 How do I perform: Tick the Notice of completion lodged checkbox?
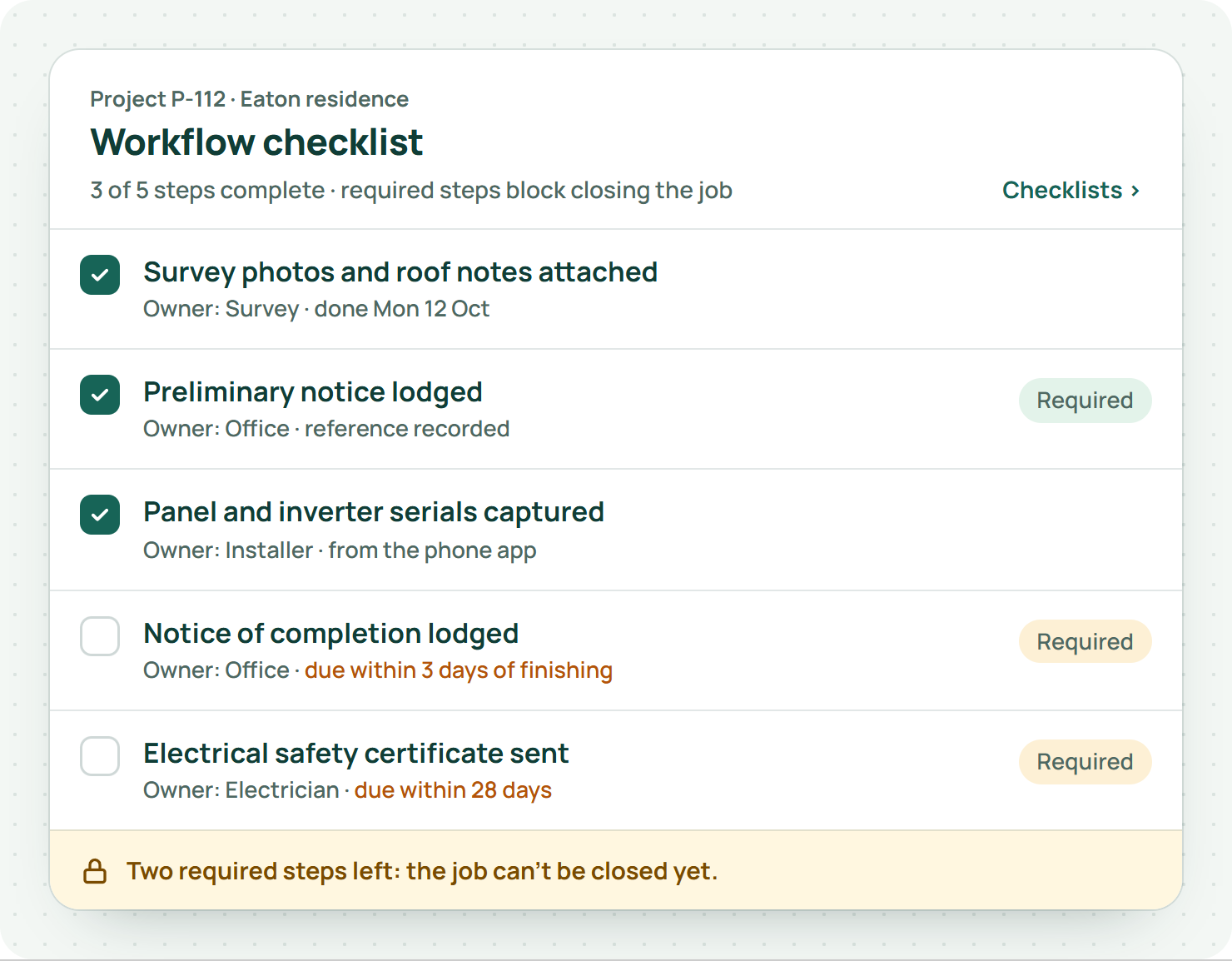pyautogui.click(x=100, y=636)
